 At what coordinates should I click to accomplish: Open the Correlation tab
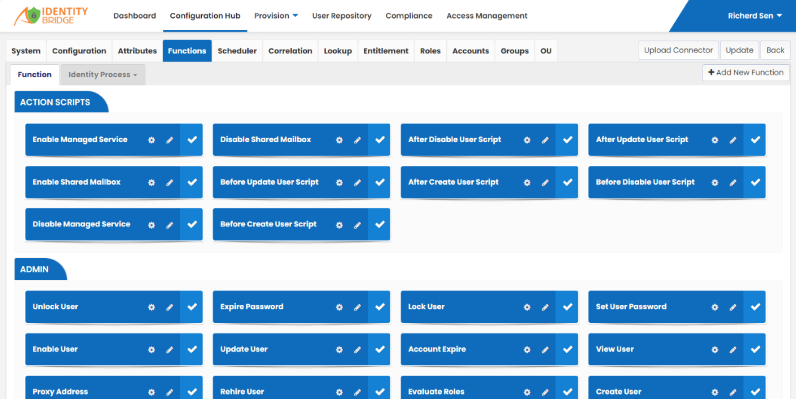(x=290, y=51)
